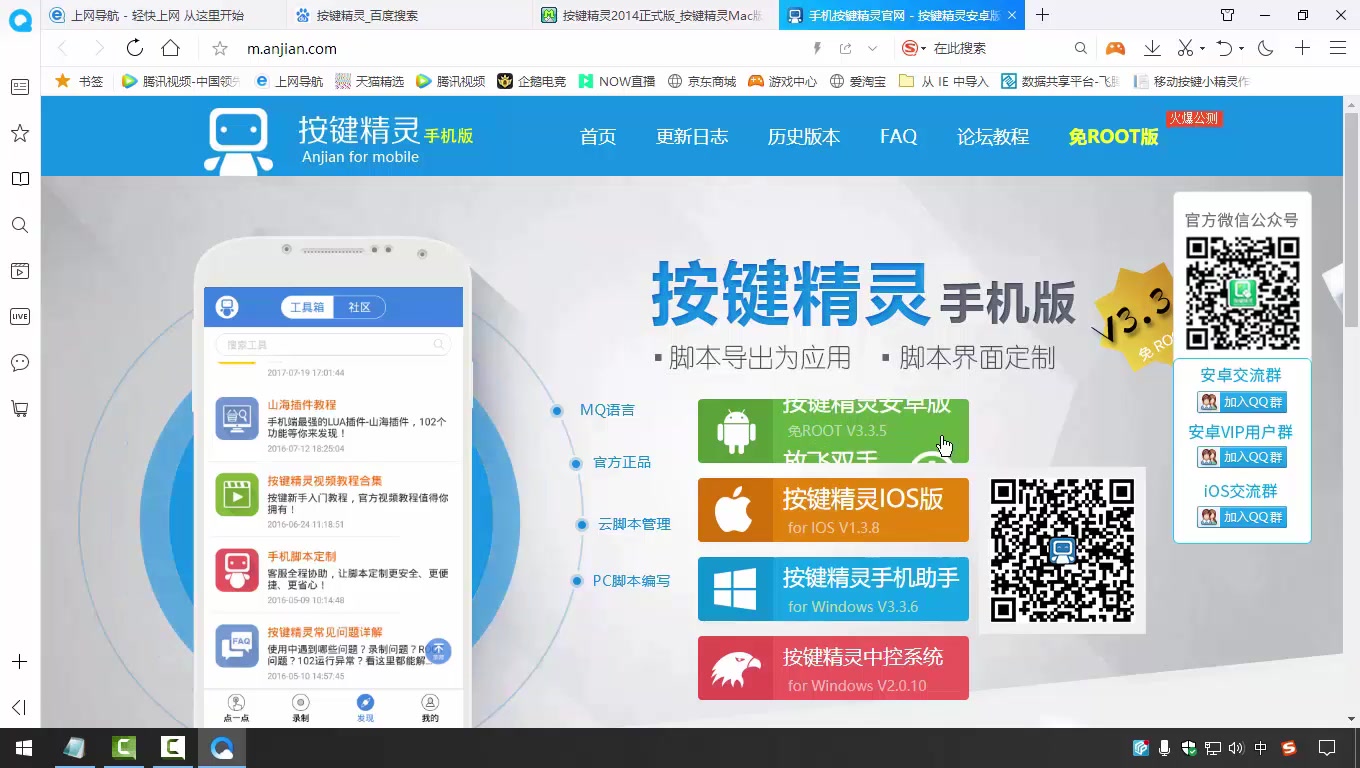Viewport: 1360px width, 768px height.
Task: Open the sidebar news reader icon
Action: pyautogui.click(x=19, y=87)
